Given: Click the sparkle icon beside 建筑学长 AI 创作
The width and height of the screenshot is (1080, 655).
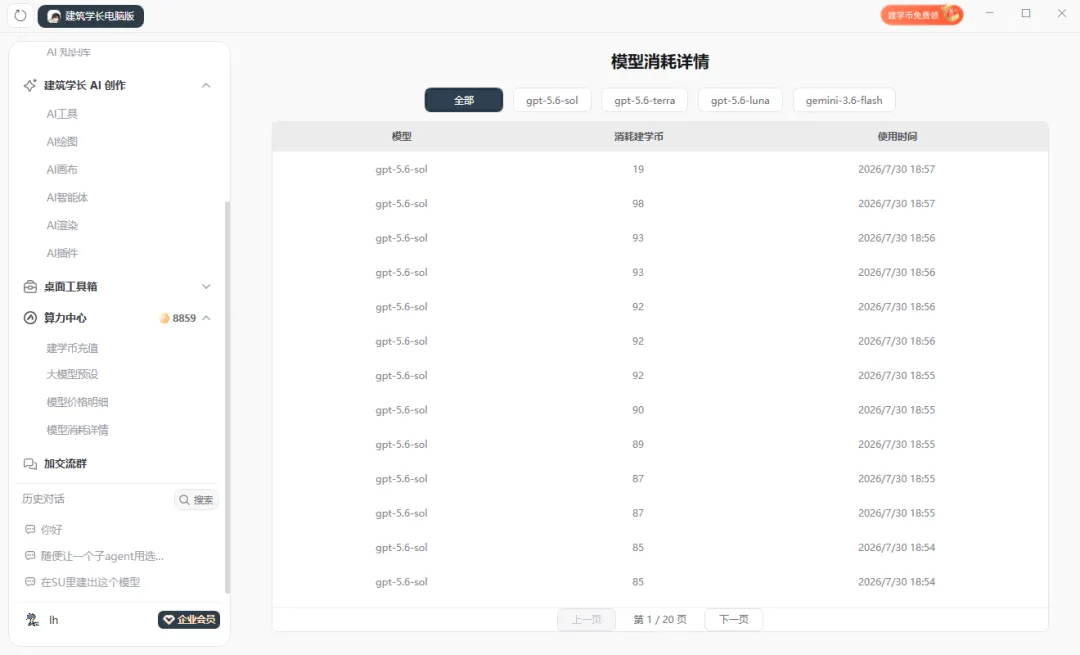Looking at the screenshot, I should [30, 85].
